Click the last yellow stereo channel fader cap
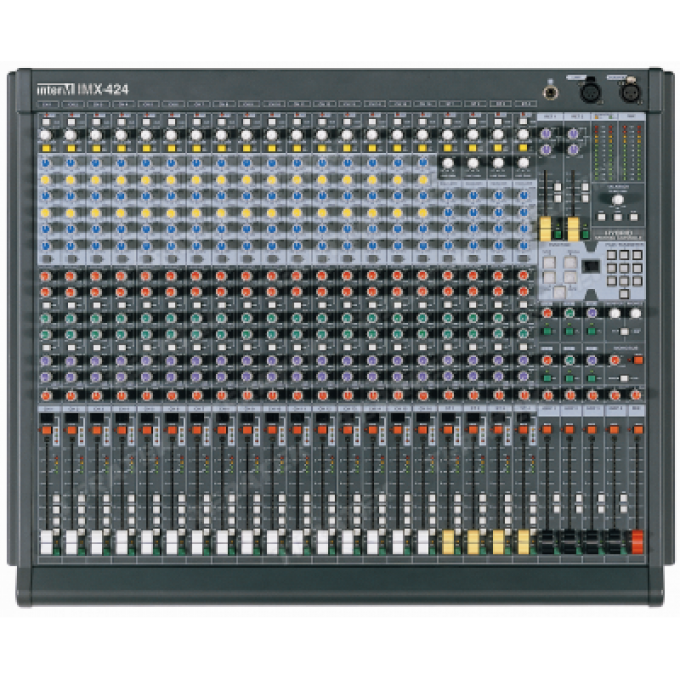Image resolution: width=680 pixels, height=680 pixels. [523, 542]
